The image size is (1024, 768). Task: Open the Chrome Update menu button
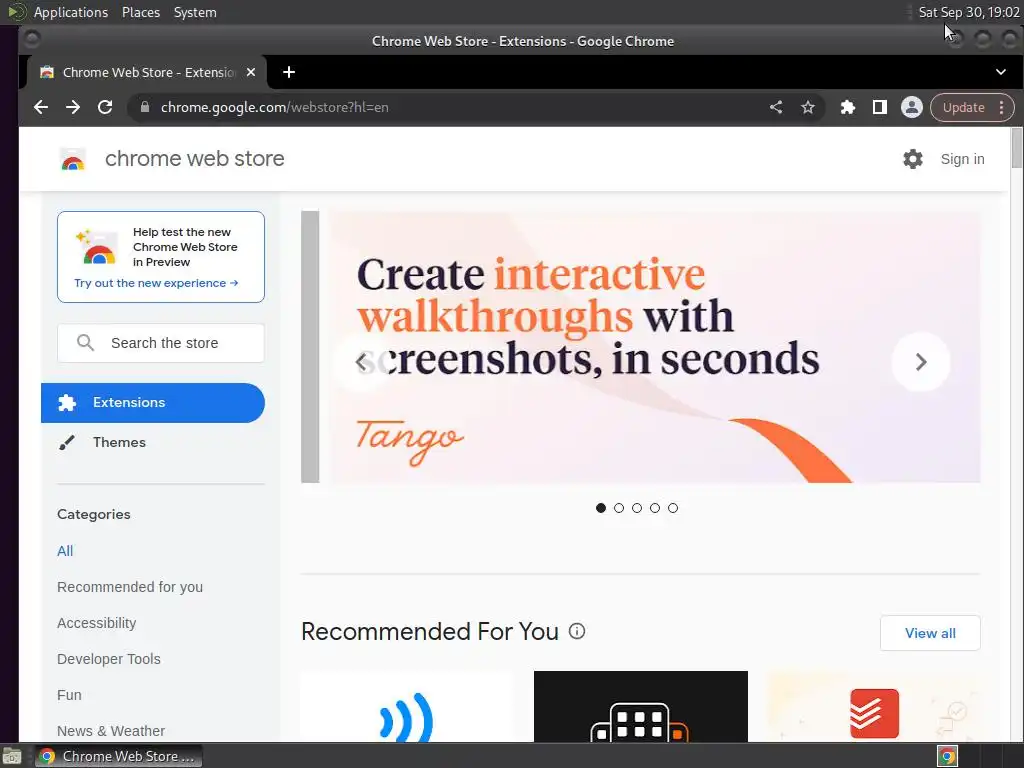972,107
